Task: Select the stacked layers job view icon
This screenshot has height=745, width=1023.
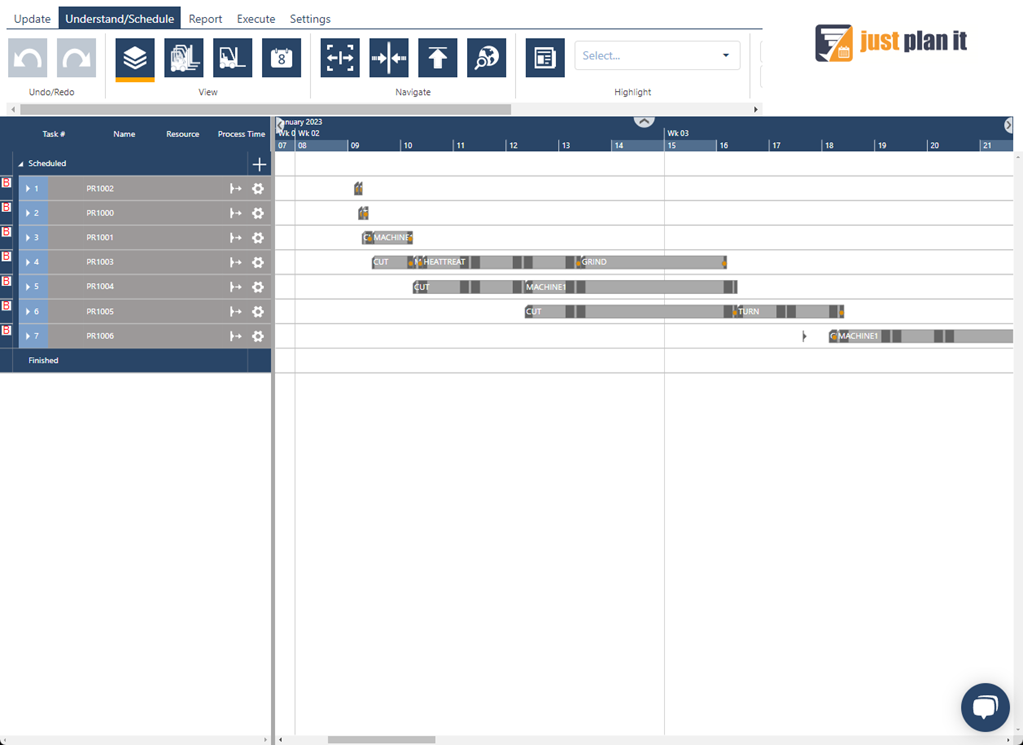Action: tap(135, 58)
